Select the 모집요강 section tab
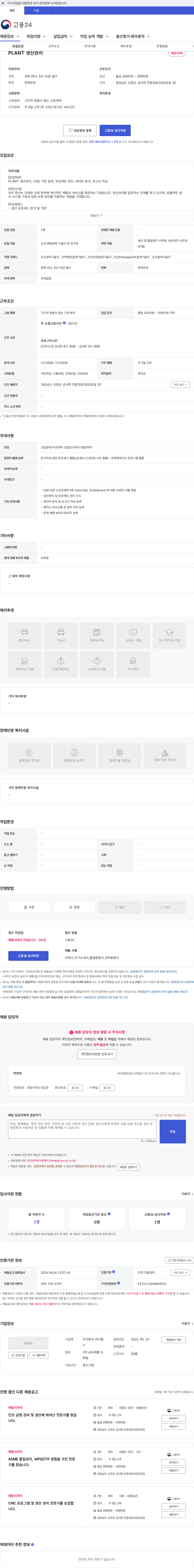194x1568 pixels. (18, 46)
